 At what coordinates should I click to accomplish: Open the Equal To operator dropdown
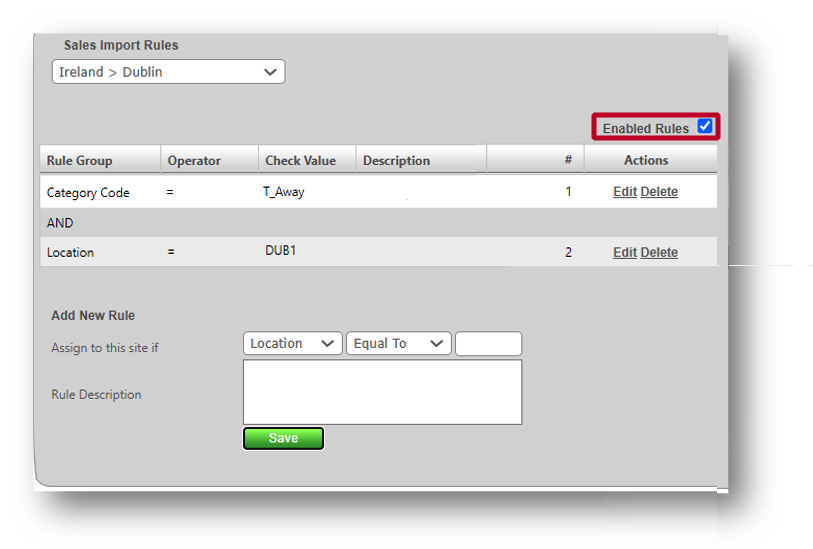(x=398, y=343)
